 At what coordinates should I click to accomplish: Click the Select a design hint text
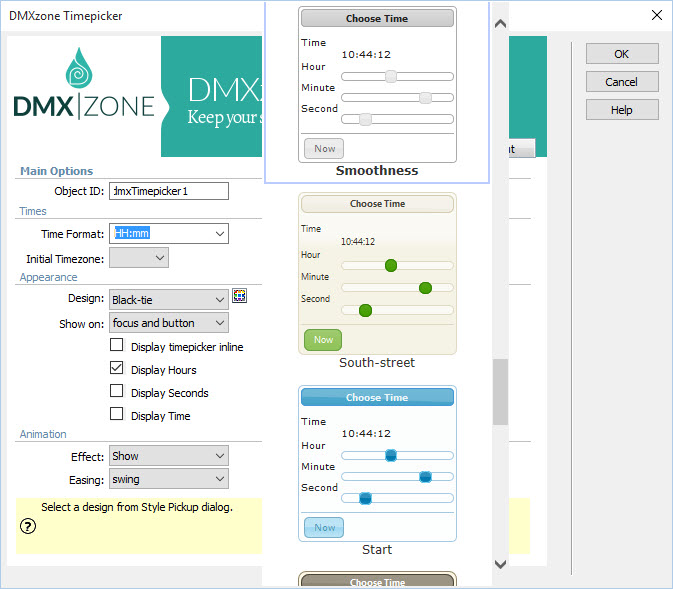[137, 507]
